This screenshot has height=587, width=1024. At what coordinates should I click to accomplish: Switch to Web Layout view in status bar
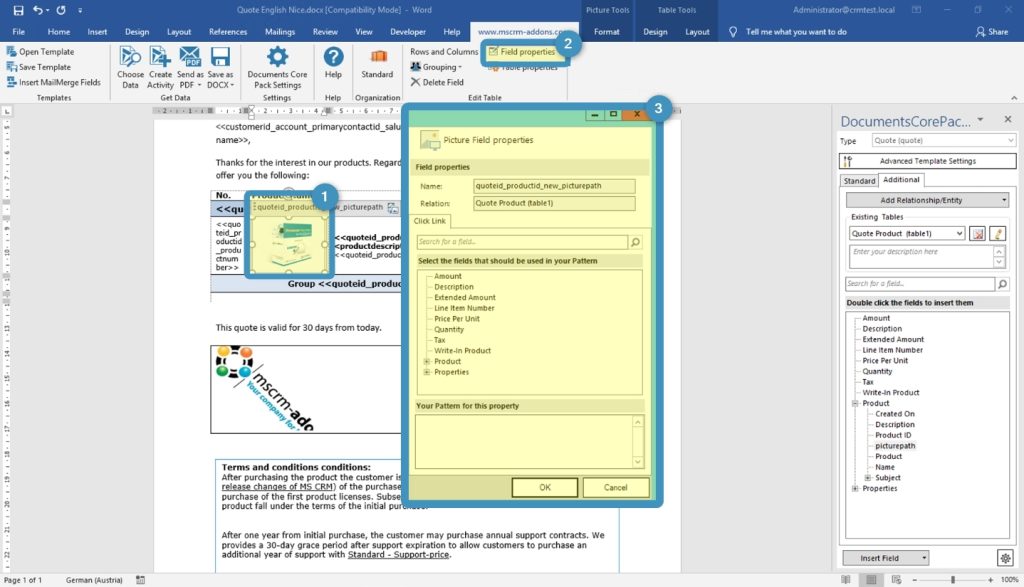point(896,580)
